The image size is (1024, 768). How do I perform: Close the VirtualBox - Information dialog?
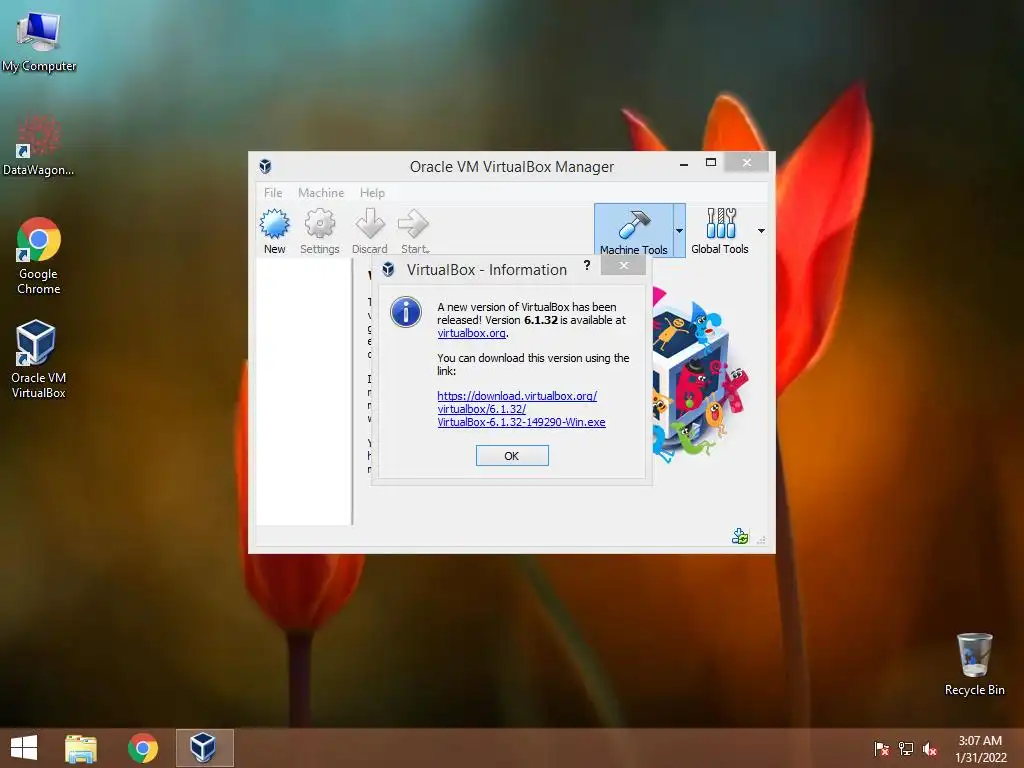coord(623,265)
